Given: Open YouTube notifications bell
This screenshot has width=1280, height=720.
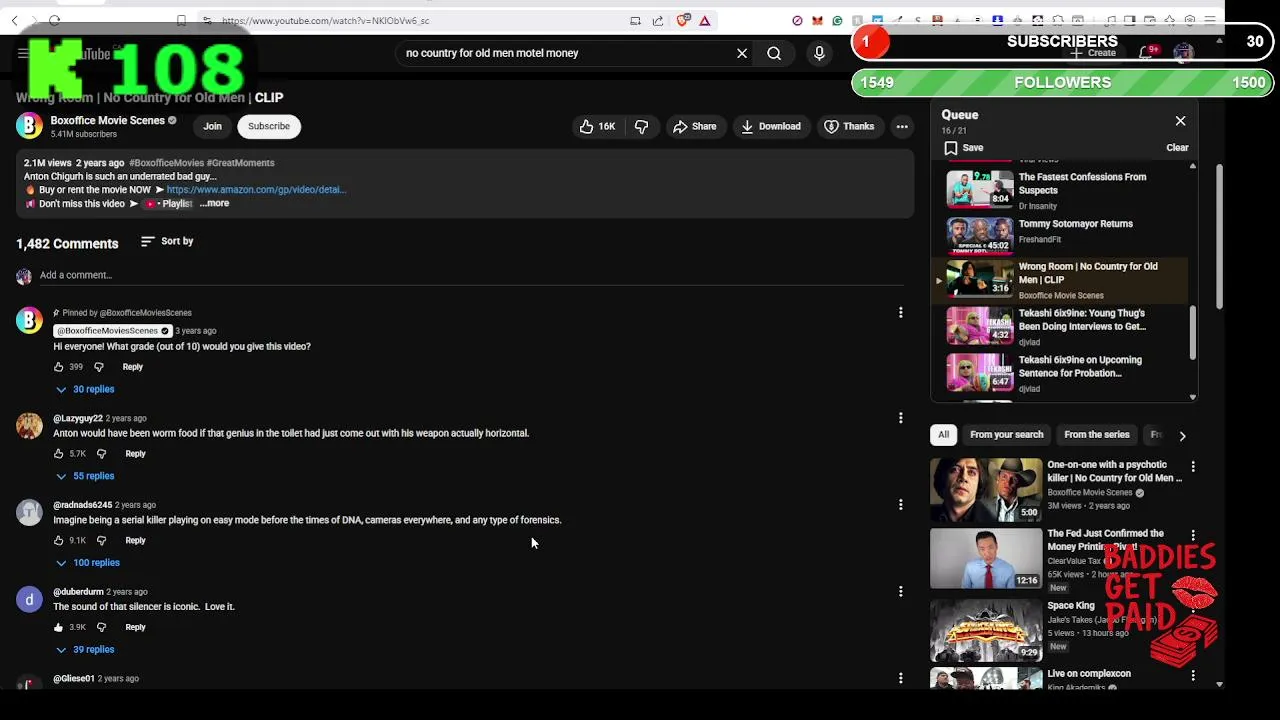Looking at the screenshot, I should [x=1147, y=53].
